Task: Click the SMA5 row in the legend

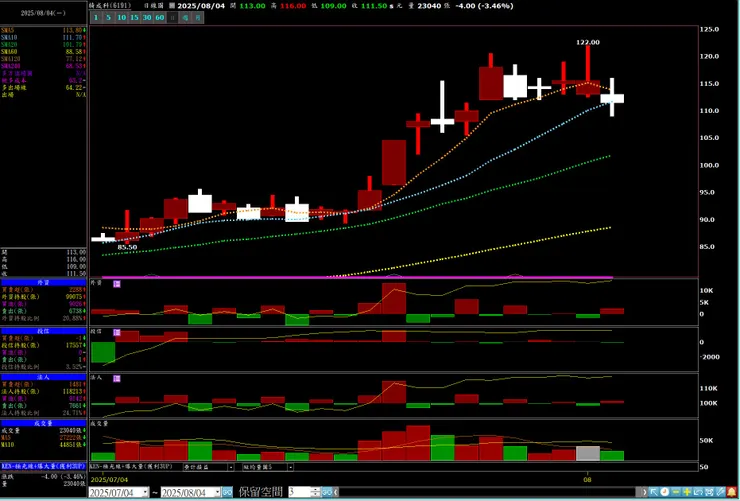Action: [43, 30]
